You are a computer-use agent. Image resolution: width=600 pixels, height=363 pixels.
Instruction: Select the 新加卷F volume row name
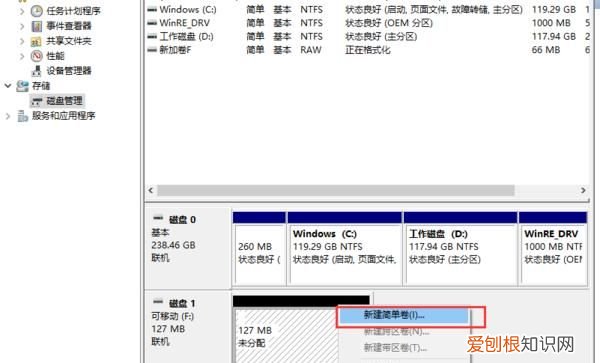(x=175, y=50)
